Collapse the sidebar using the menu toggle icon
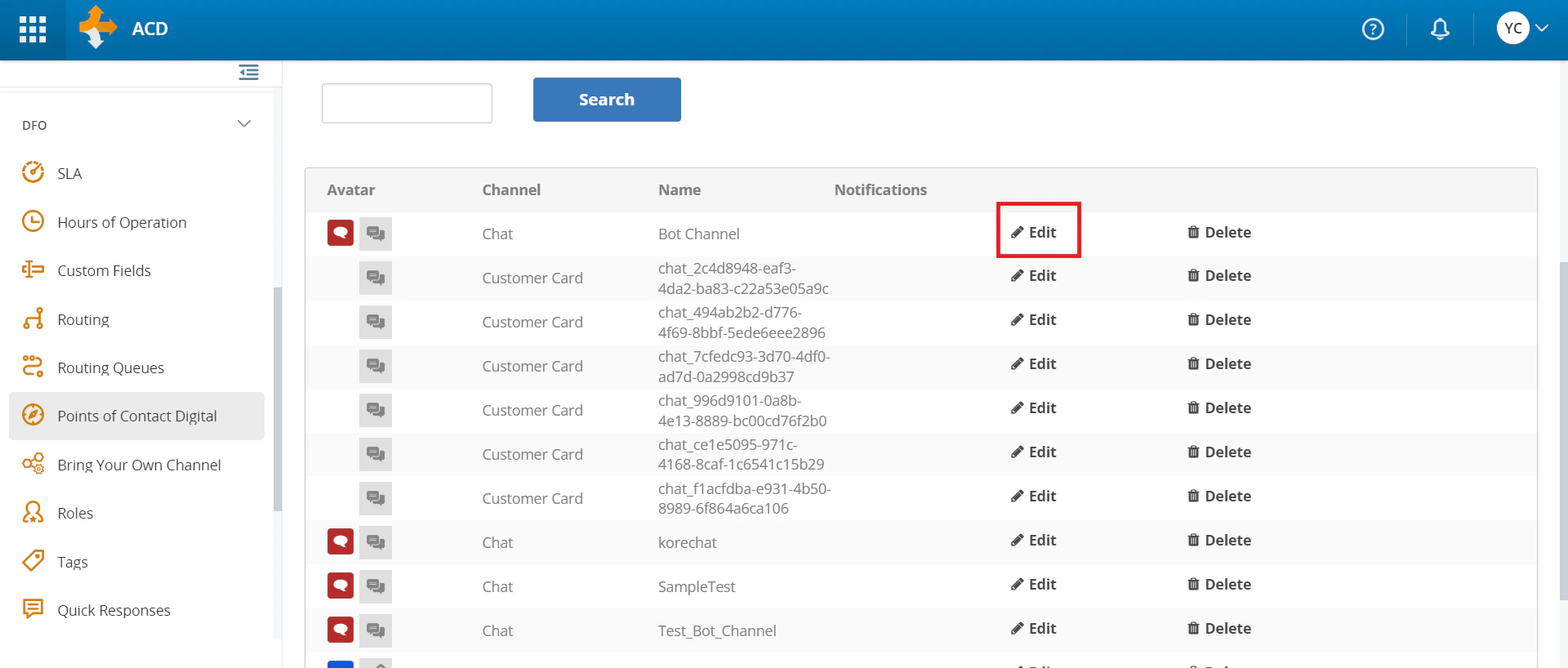Image resolution: width=1568 pixels, height=668 pixels. (x=249, y=73)
